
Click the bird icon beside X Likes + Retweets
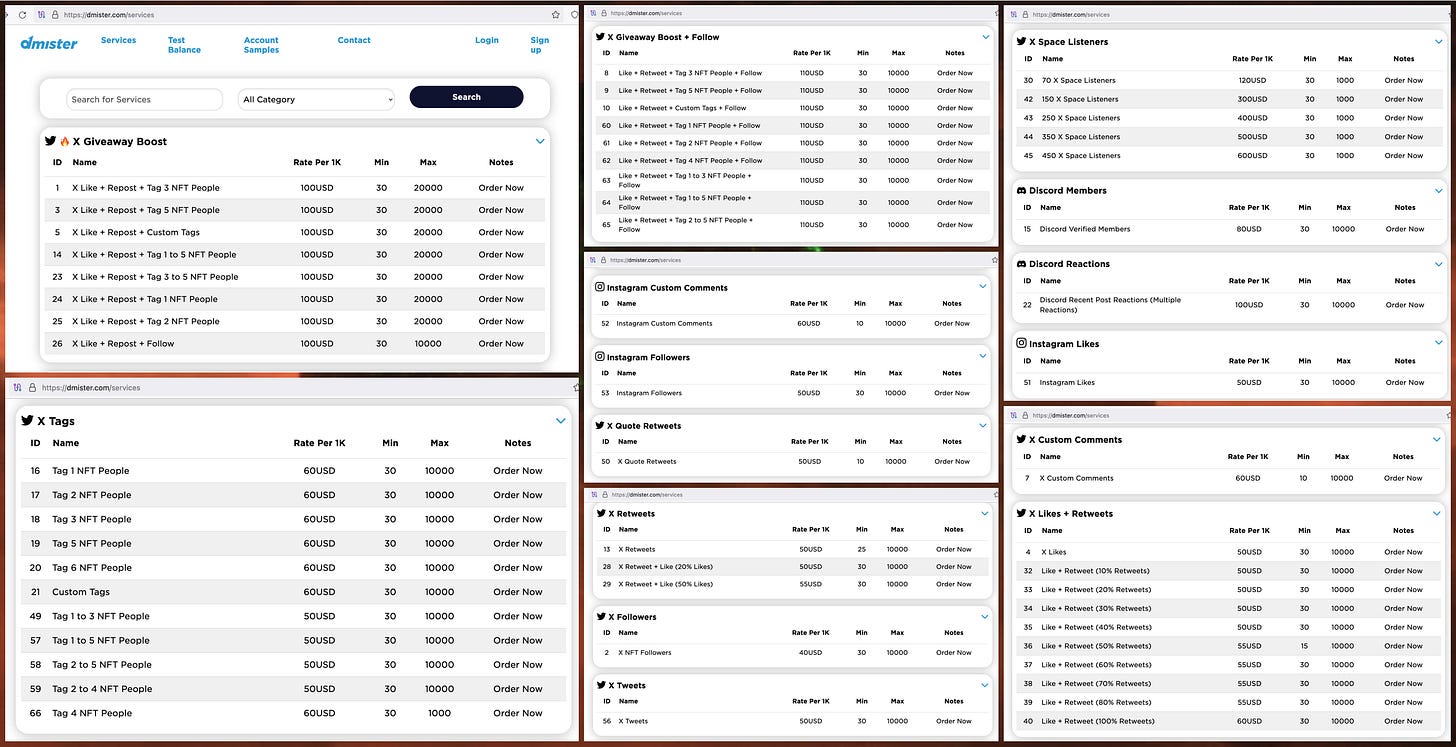[x=1021, y=513]
